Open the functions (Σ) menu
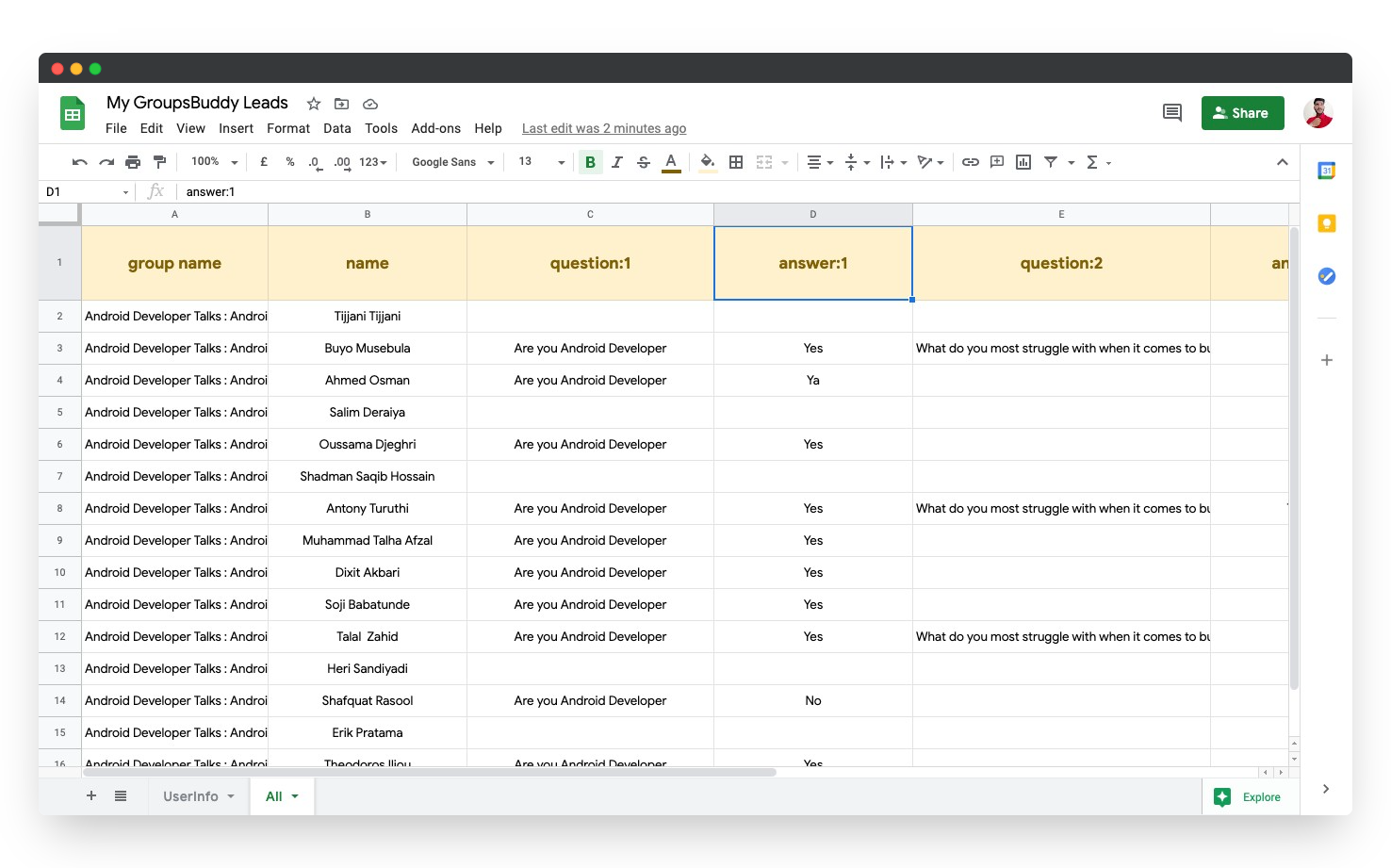 point(1093,161)
